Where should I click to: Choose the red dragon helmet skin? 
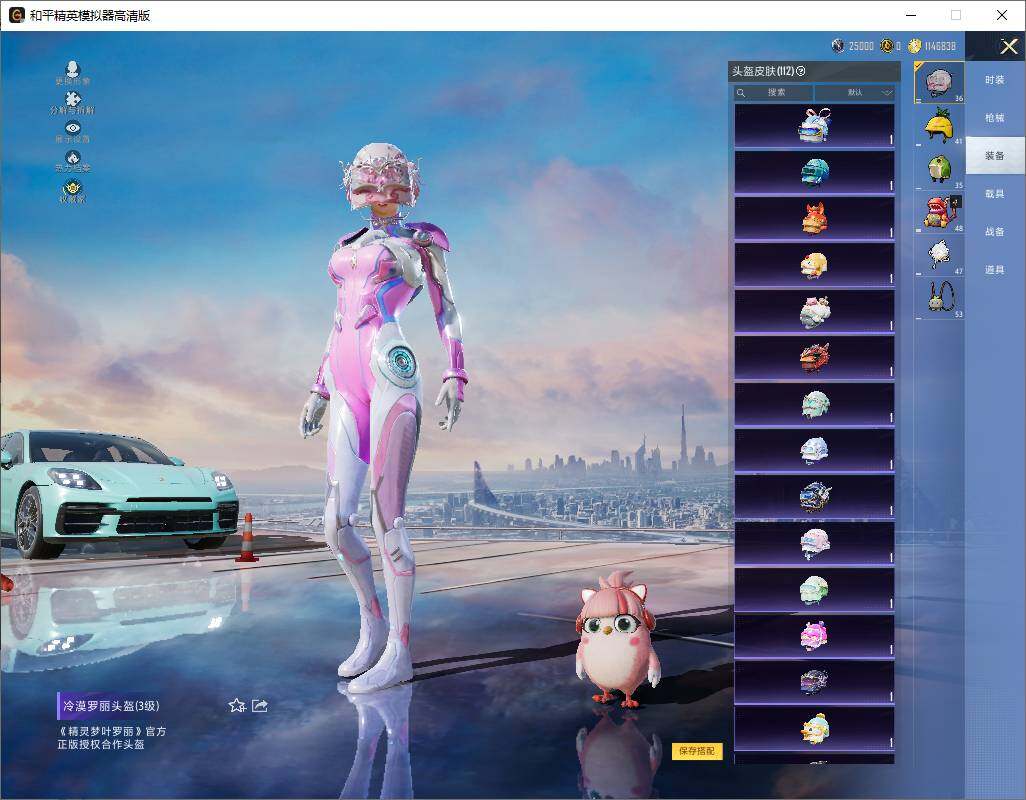coord(814,358)
